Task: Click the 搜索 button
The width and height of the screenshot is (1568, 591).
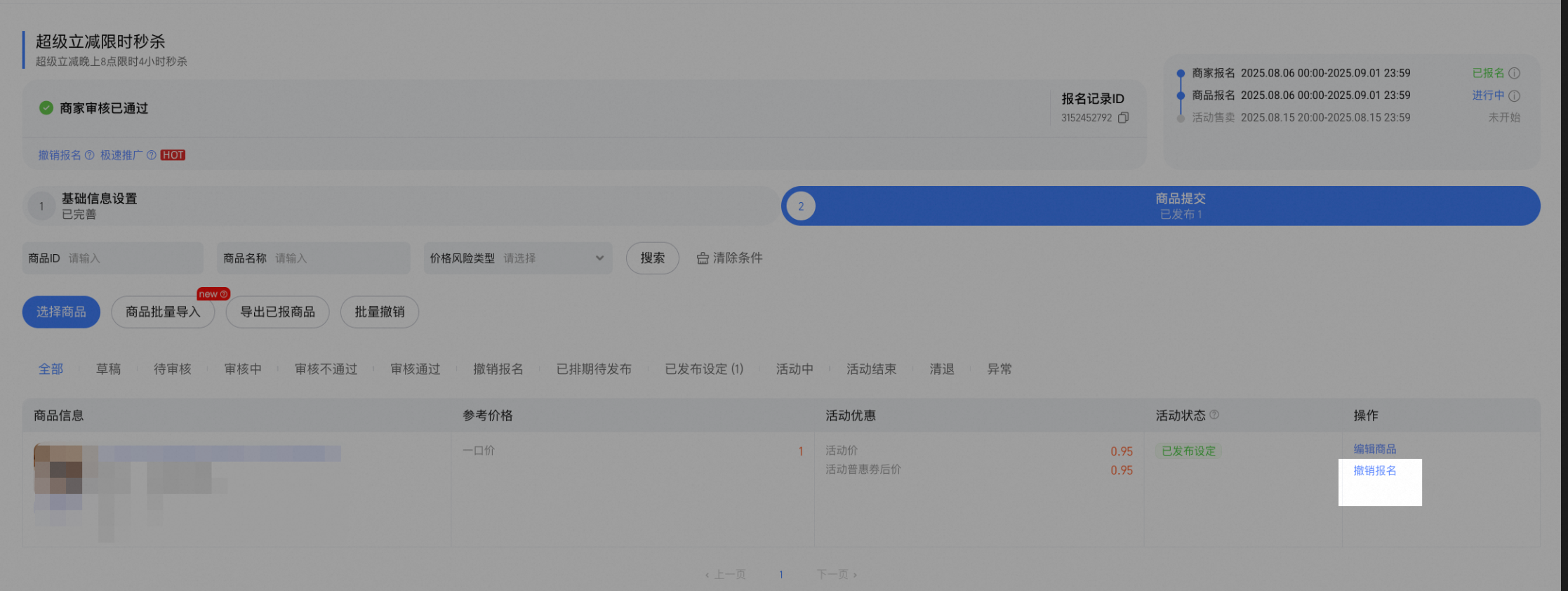Action: (652, 258)
